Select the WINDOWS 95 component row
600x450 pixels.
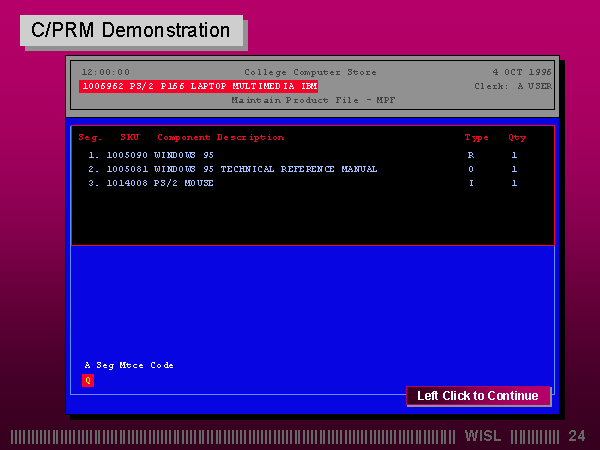pyautogui.click(x=183, y=155)
